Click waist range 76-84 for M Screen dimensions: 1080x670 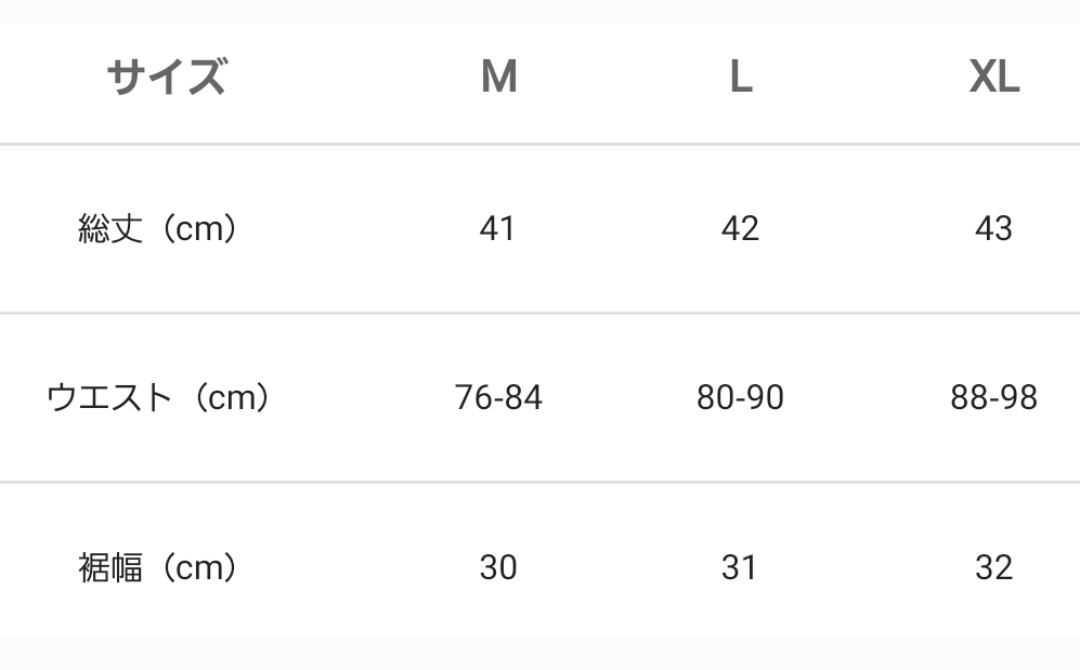498,398
